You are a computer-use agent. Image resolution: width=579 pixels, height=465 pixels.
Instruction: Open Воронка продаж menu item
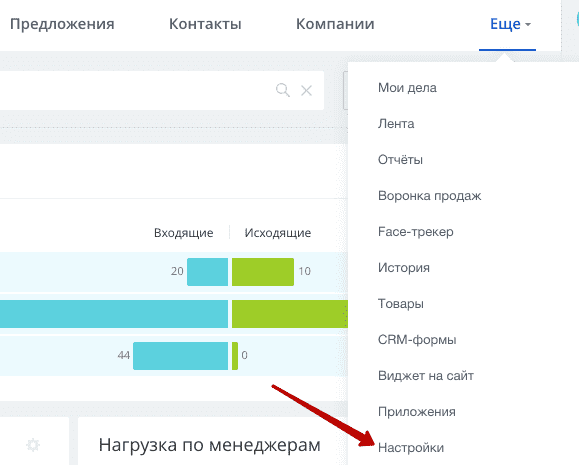pyautogui.click(x=429, y=196)
